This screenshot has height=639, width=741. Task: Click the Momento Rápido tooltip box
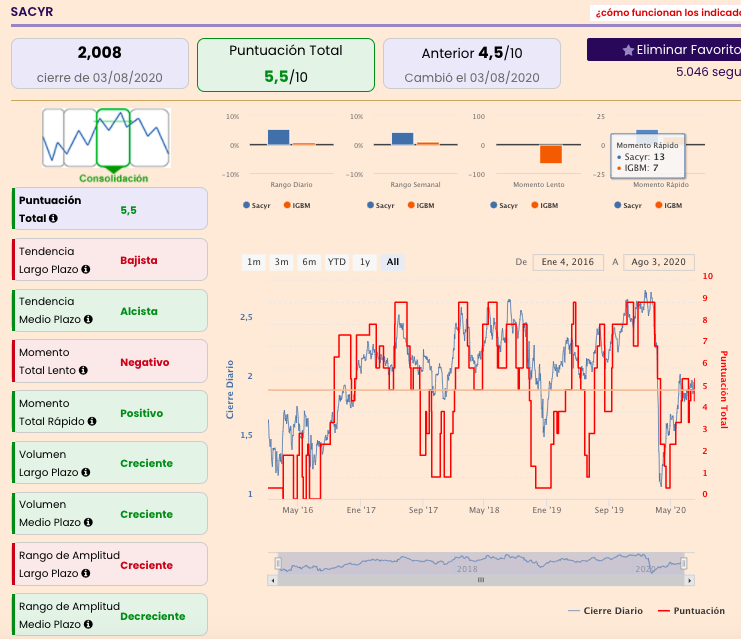click(x=647, y=156)
